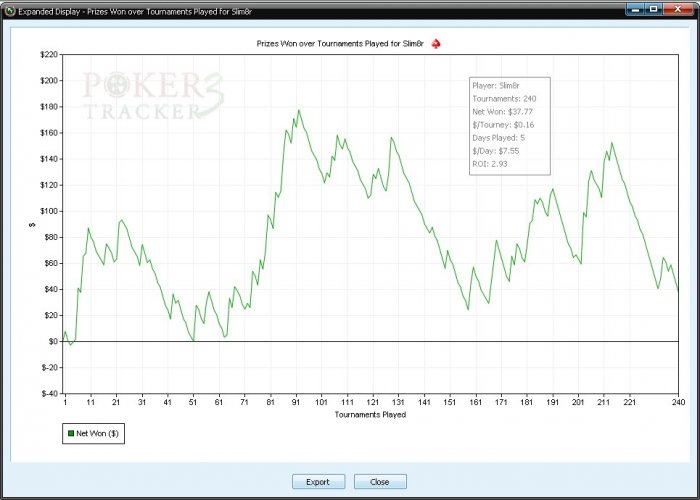Maximize the Expanded Display window
Viewport: 700px width, 500px height.
pos(654,9)
